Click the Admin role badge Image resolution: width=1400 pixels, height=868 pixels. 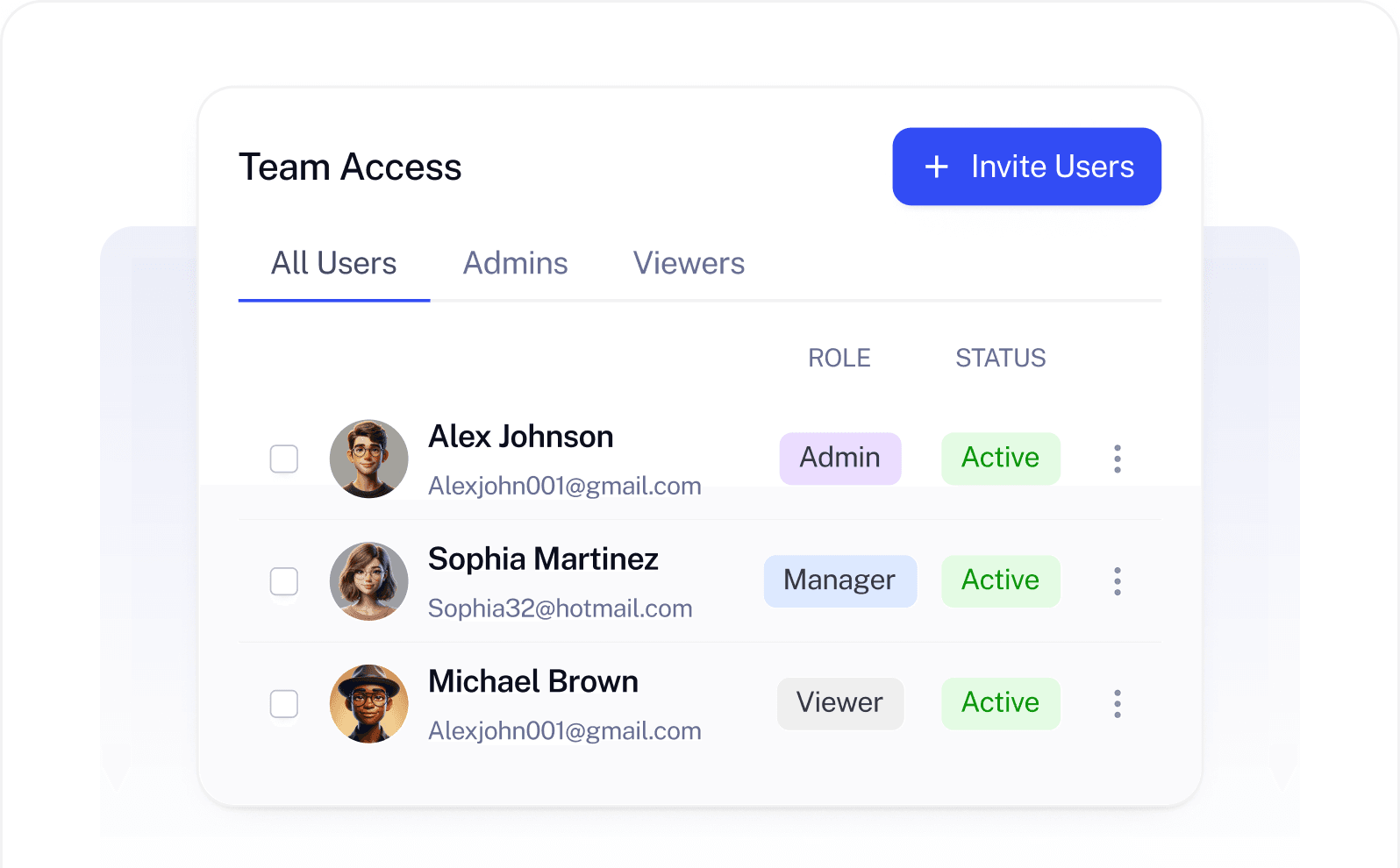tap(840, 459)
